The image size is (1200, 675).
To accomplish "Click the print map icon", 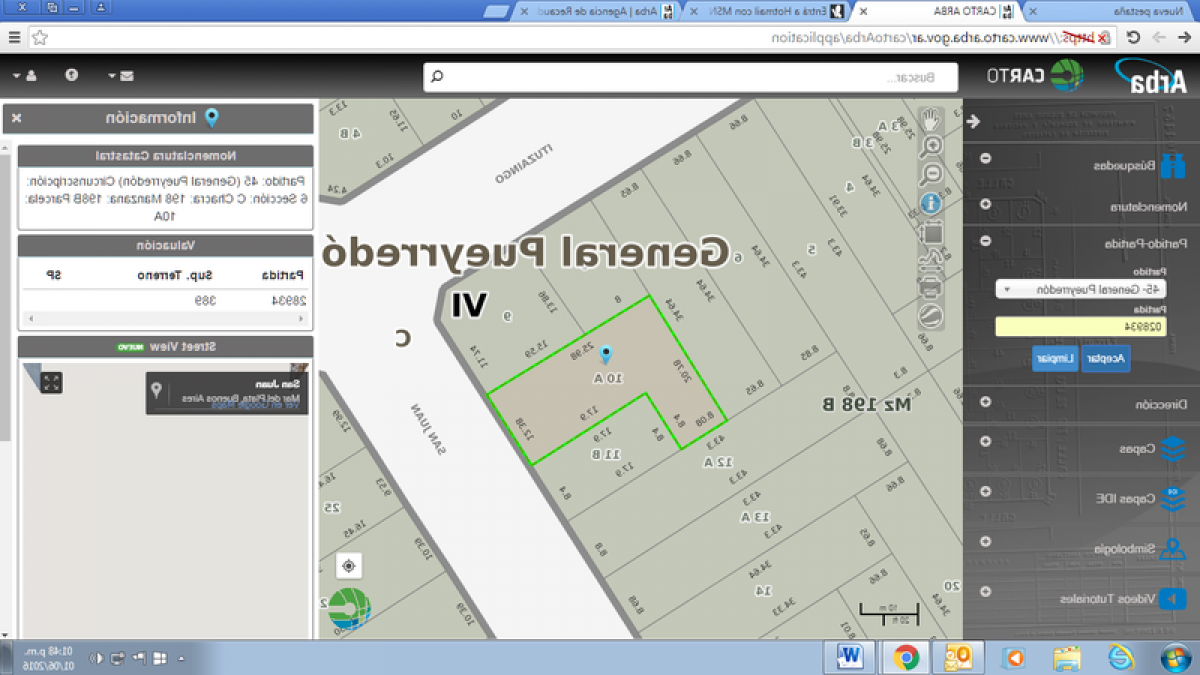I will pos(930,286).
